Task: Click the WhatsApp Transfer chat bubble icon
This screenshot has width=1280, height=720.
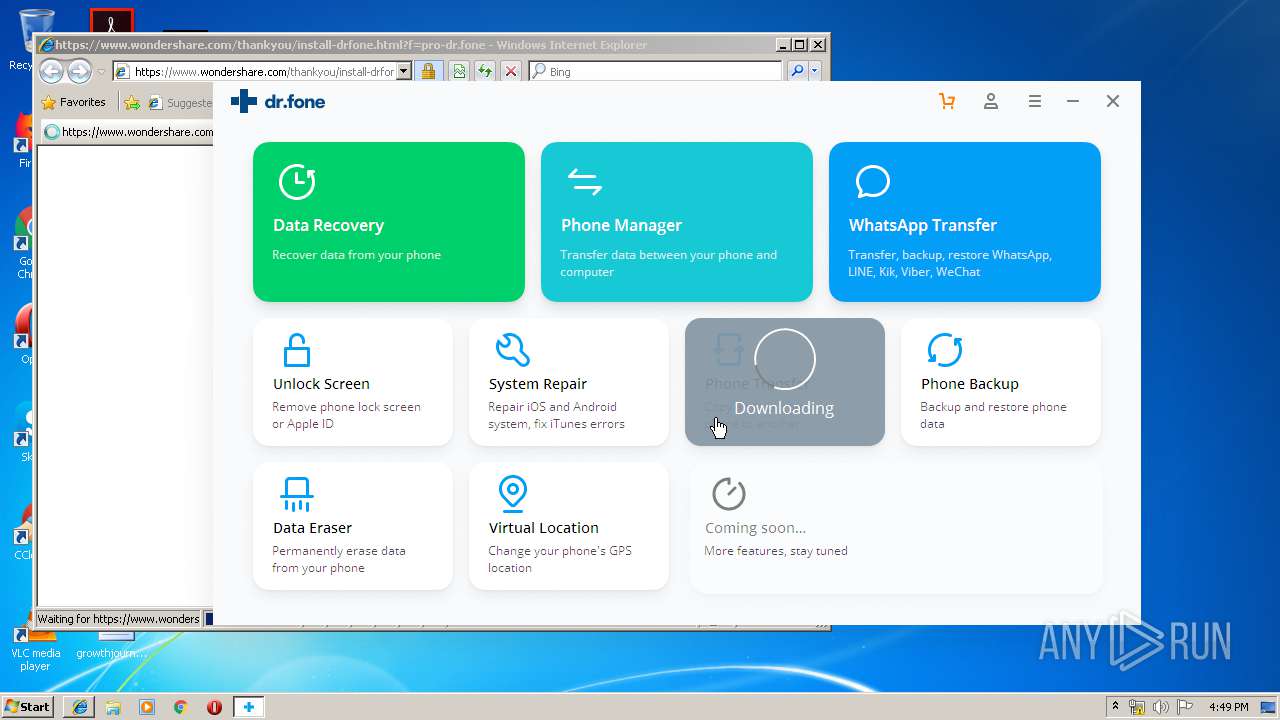Action: (x=872, y=182)
